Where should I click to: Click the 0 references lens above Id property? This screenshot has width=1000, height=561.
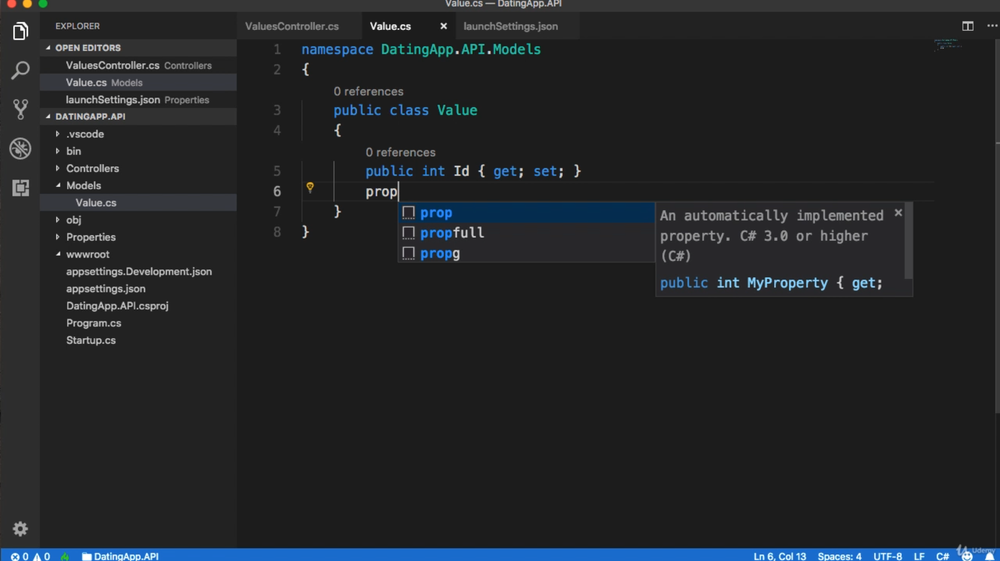click(400, 152)
